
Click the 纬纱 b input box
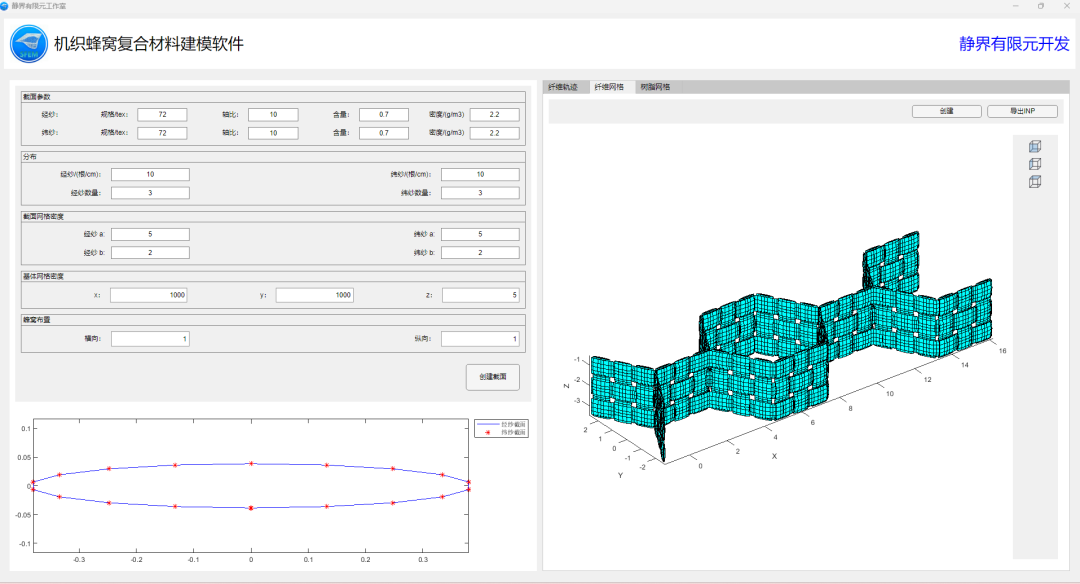click(x=480, y=253)
